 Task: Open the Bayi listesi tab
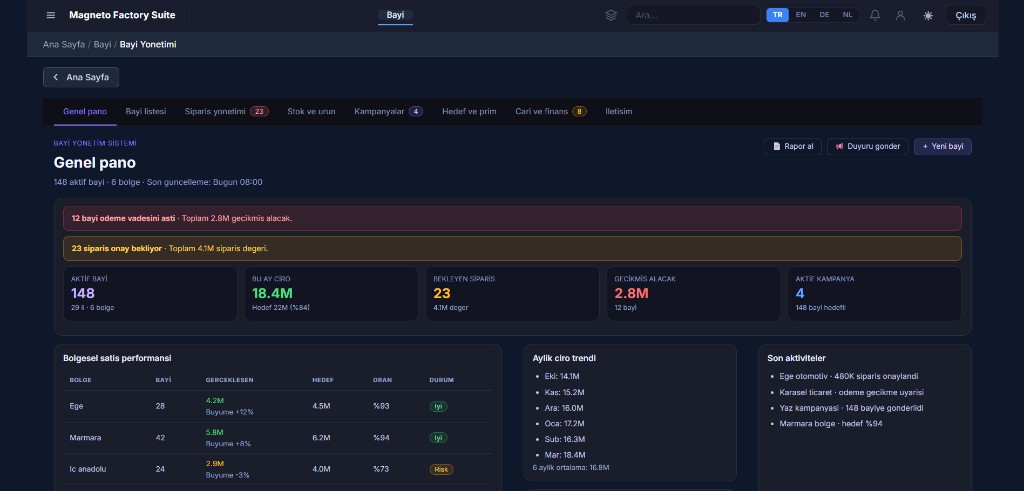(x=146, y=111)
